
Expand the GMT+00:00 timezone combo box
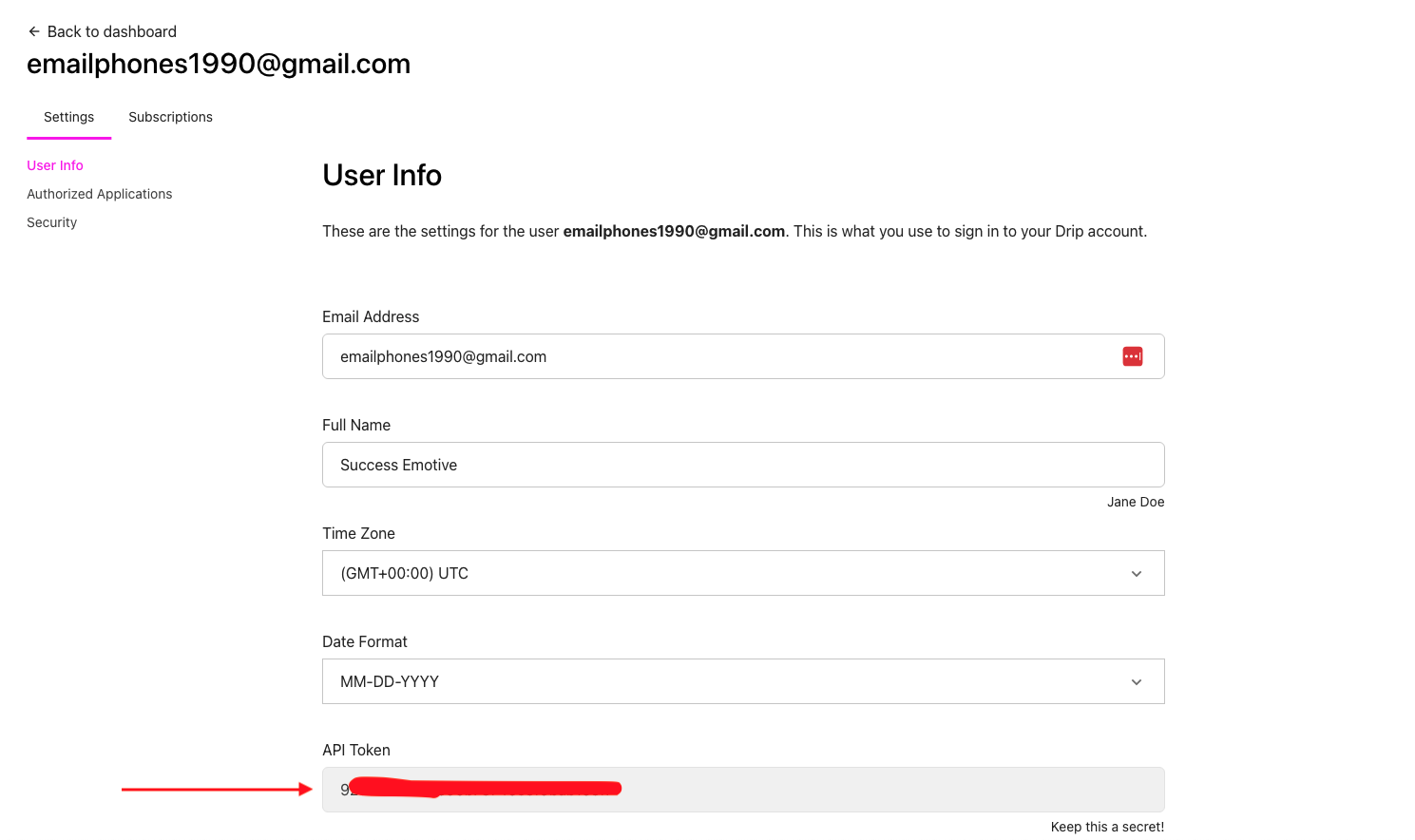pos(743,573)
